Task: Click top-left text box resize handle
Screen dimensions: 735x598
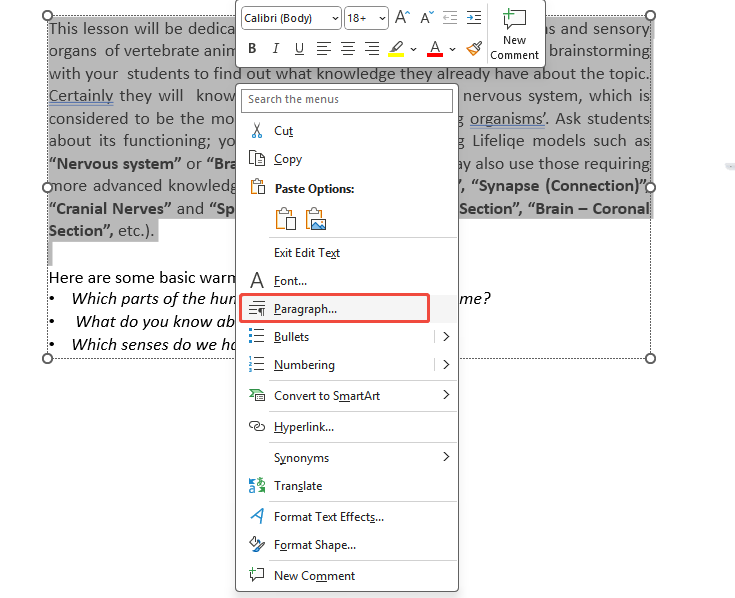Action: (47, 15)
